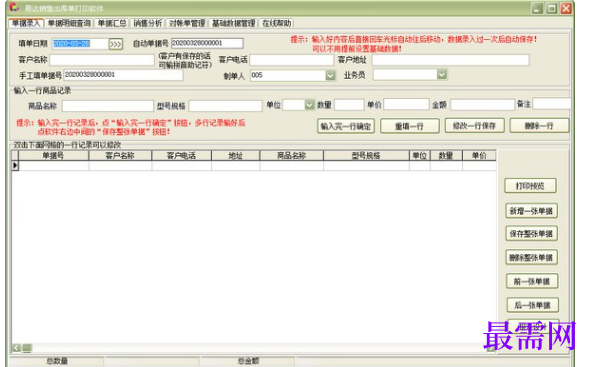
Task: Click the 删除一行 button
Action: [x=539, y=126]
